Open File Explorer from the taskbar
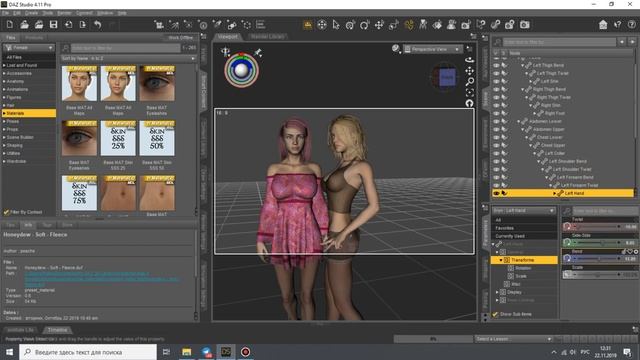640x360 pixels. click(187, 352)
